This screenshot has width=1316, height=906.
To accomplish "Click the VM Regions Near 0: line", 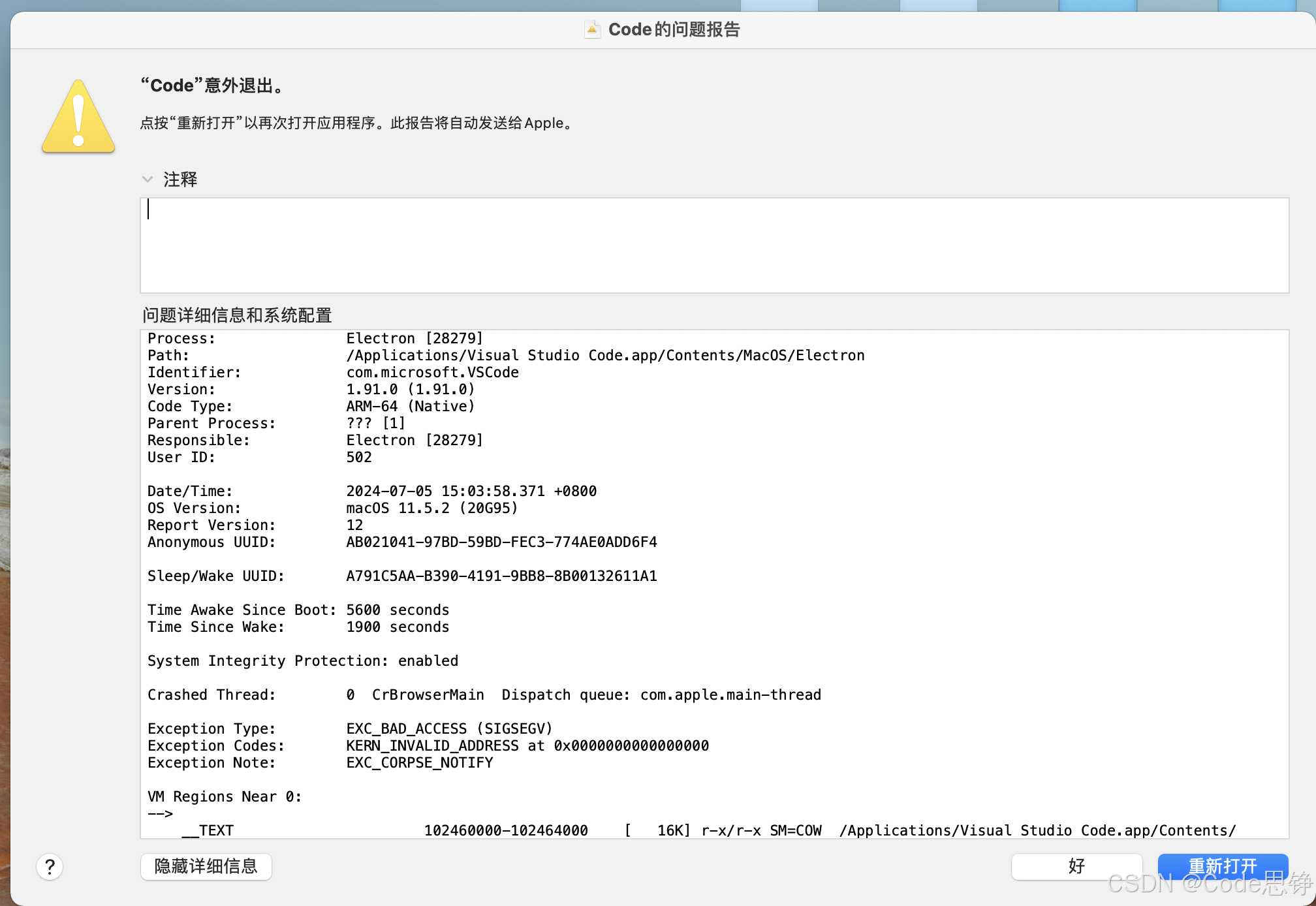I will point(225,796).
